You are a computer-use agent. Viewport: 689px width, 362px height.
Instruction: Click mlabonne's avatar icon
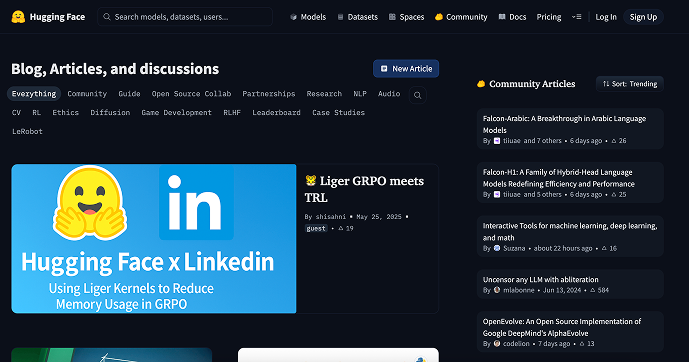(x=497, y=290)
